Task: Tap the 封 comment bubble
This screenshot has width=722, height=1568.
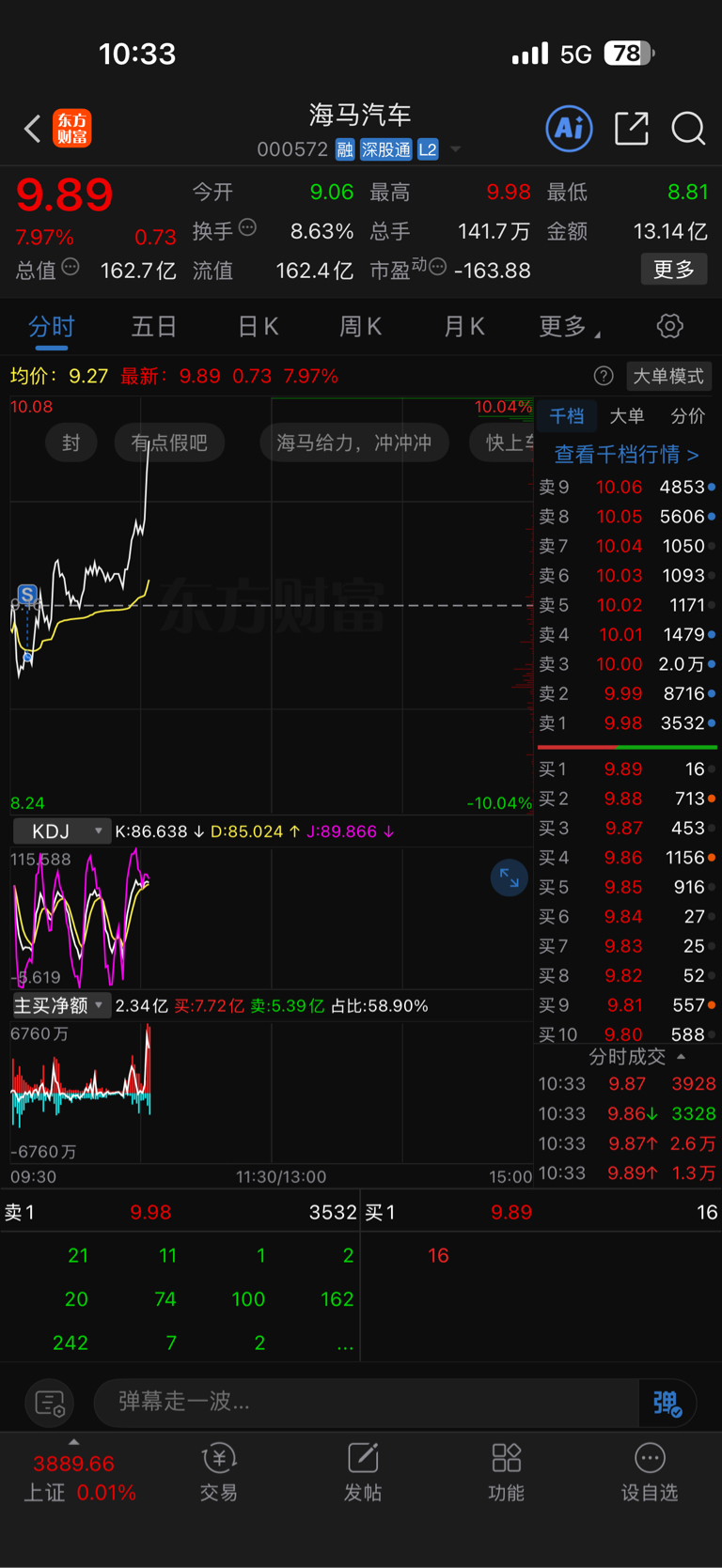Action: [x=71, y=442]
